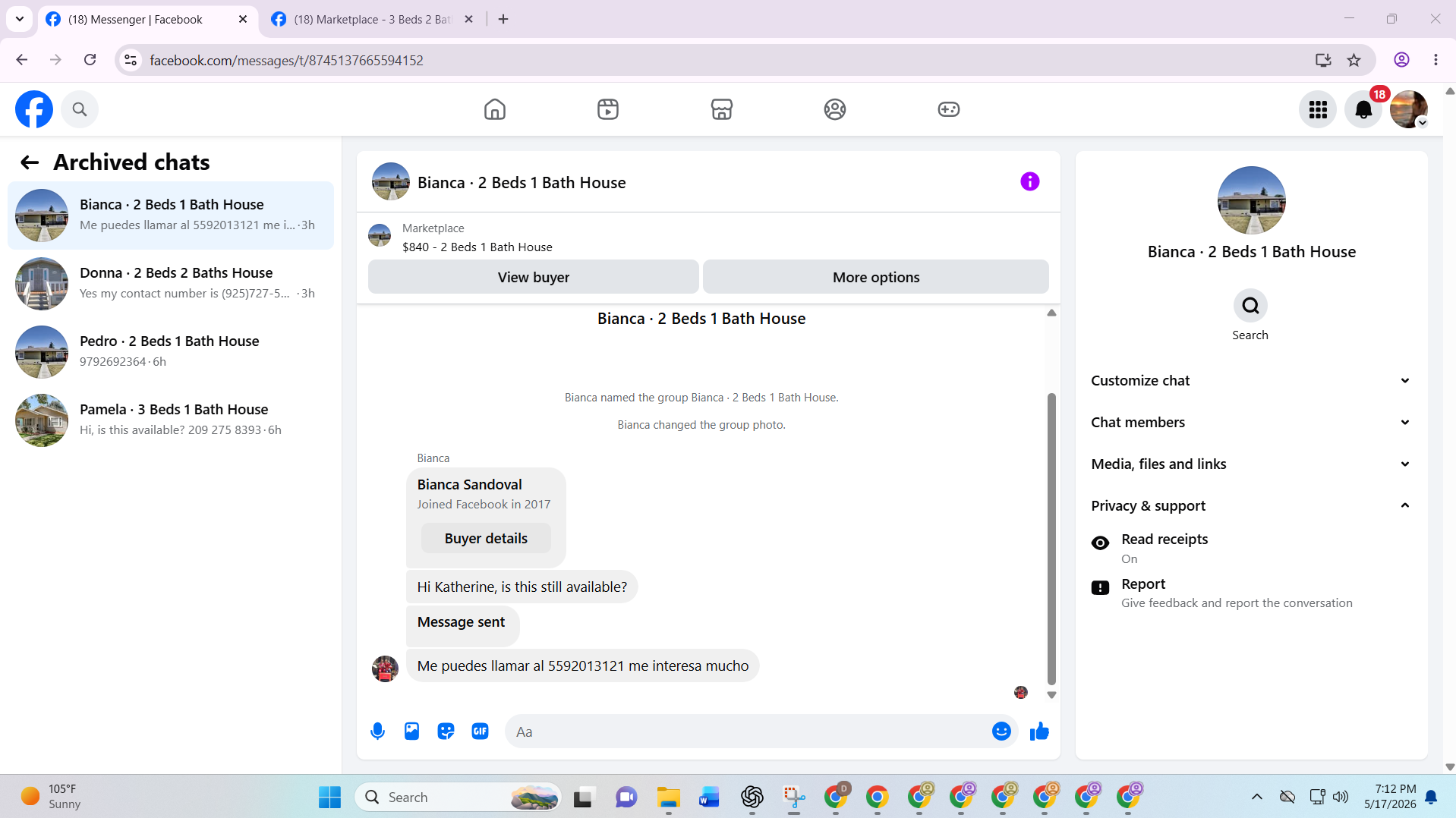Go to Home feed icon
This screenshot has width=1456, height=818.
[x=495, y=109]
